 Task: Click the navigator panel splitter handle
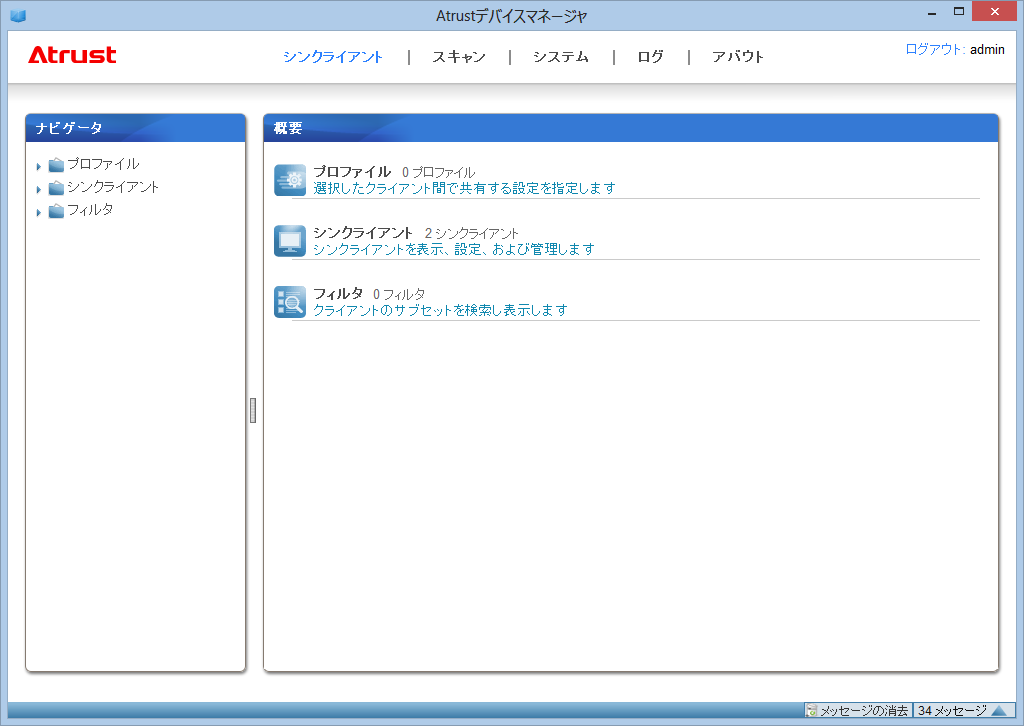pyautogui.click(x=253, y=410)
